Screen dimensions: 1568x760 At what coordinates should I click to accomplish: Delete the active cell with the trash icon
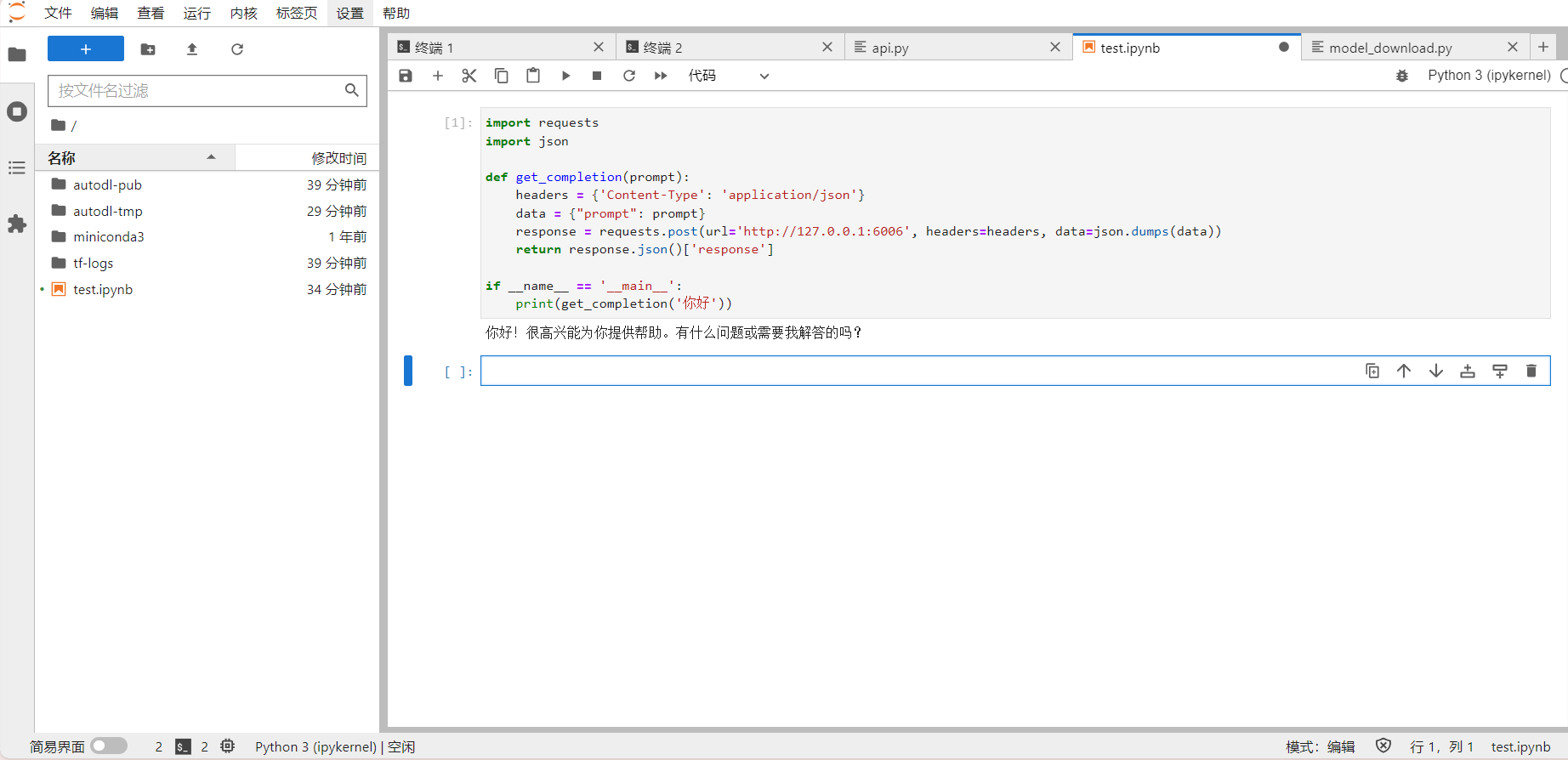pos(1531,371)
